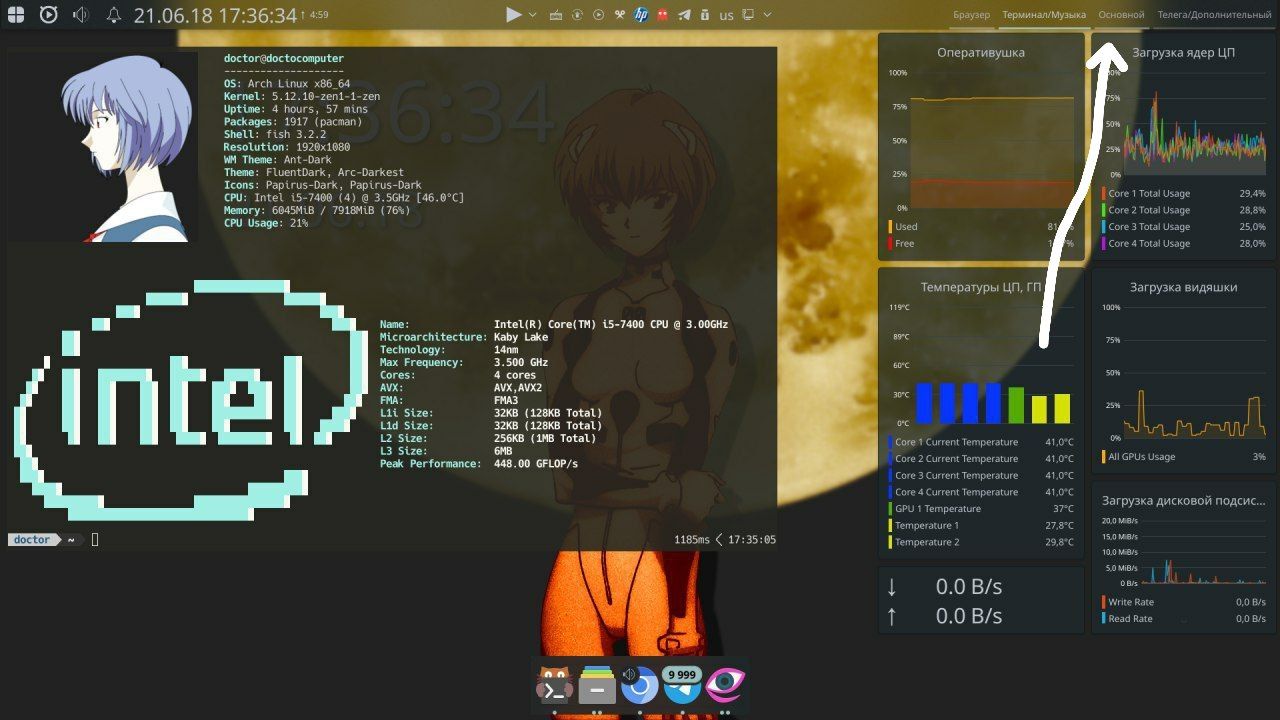Switch to the Основной virtual desktop
1280x720 pixels.
(x=1121, y=15)
